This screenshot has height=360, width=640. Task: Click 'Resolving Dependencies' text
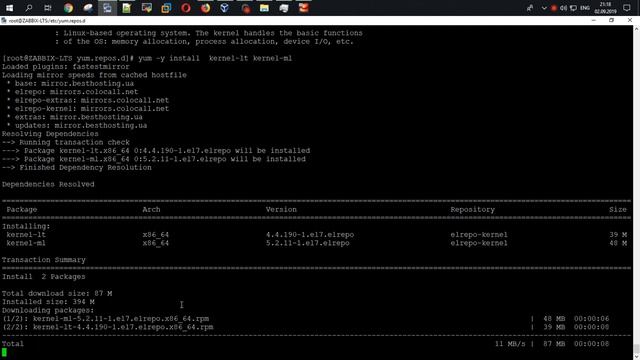tap(50, 134)
